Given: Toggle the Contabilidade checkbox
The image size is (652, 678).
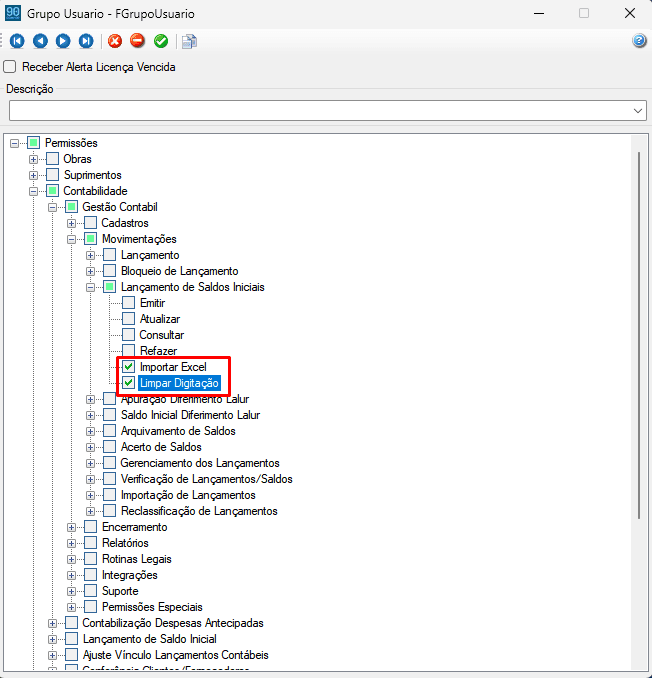Looking at the screenshot, I should pyautogui.click(x=52, y=191).
